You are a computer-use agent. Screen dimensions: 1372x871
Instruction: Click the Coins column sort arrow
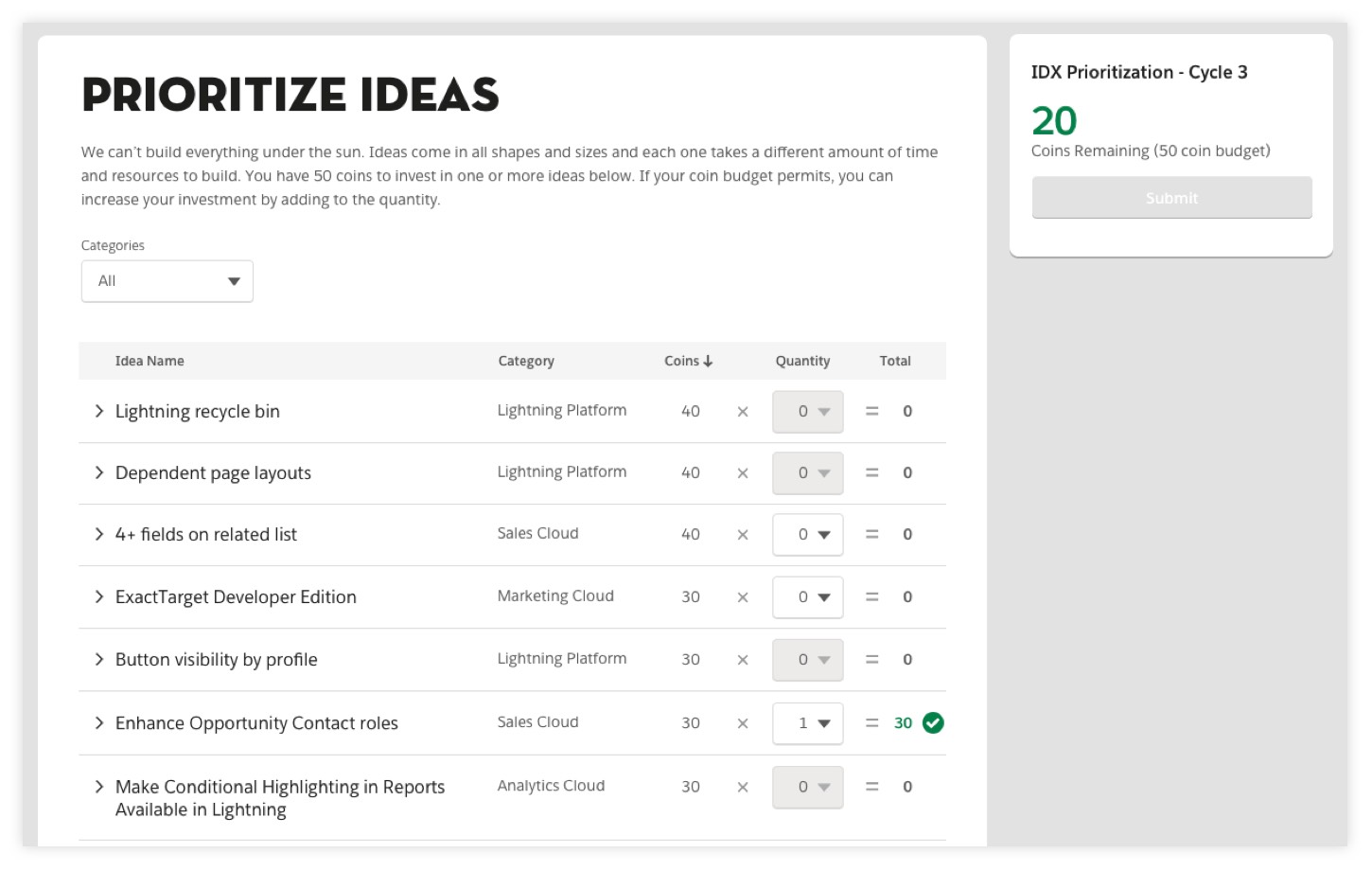point(708,361)
